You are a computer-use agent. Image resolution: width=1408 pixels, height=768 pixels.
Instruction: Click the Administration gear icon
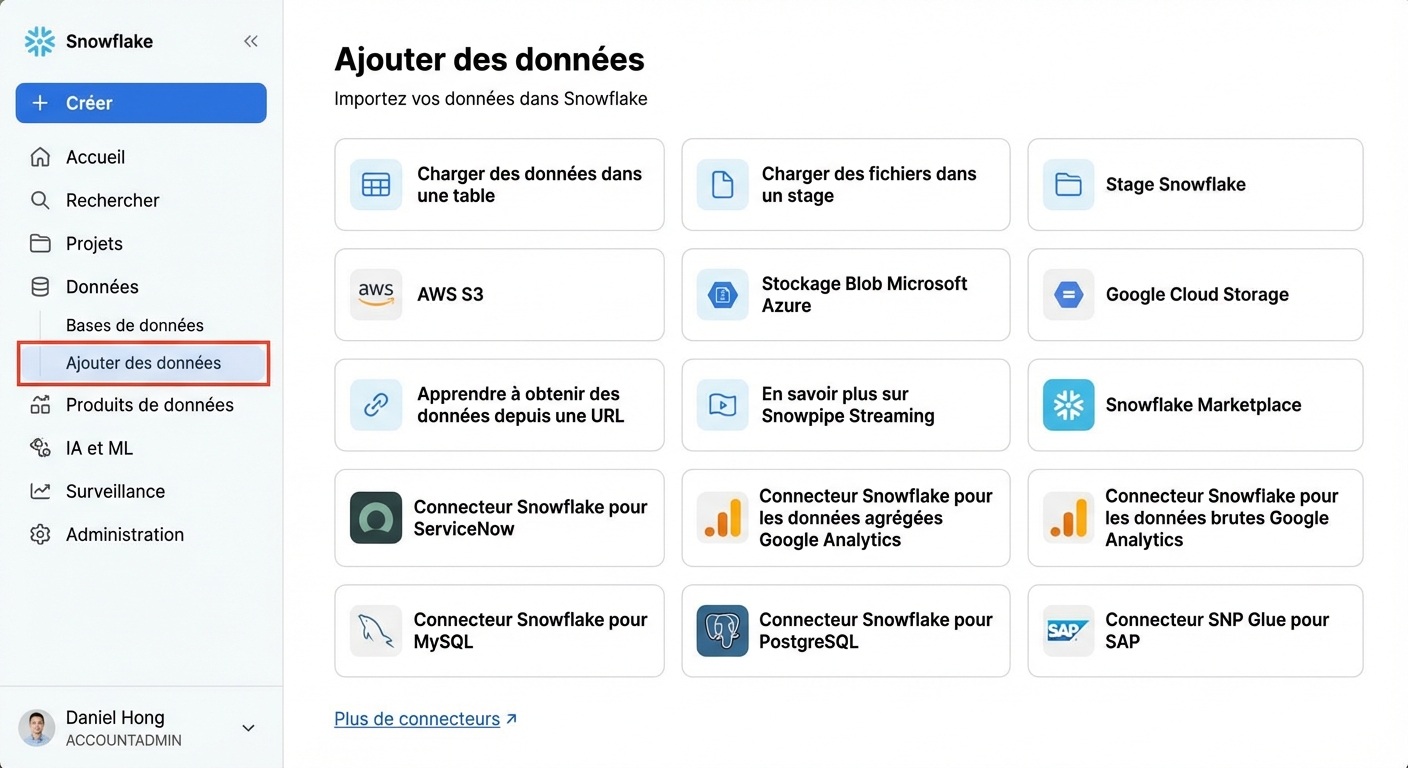(x=40, y=535)
